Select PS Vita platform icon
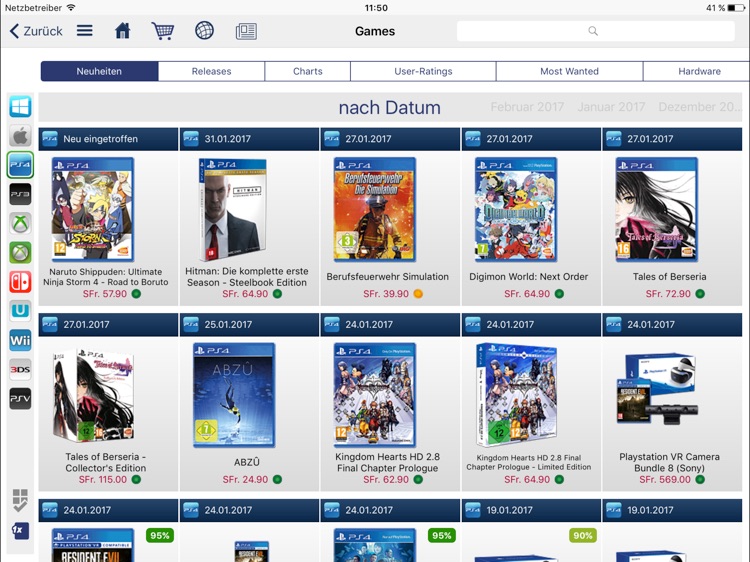This screenshot has height=562, width=750. (20, 399)
